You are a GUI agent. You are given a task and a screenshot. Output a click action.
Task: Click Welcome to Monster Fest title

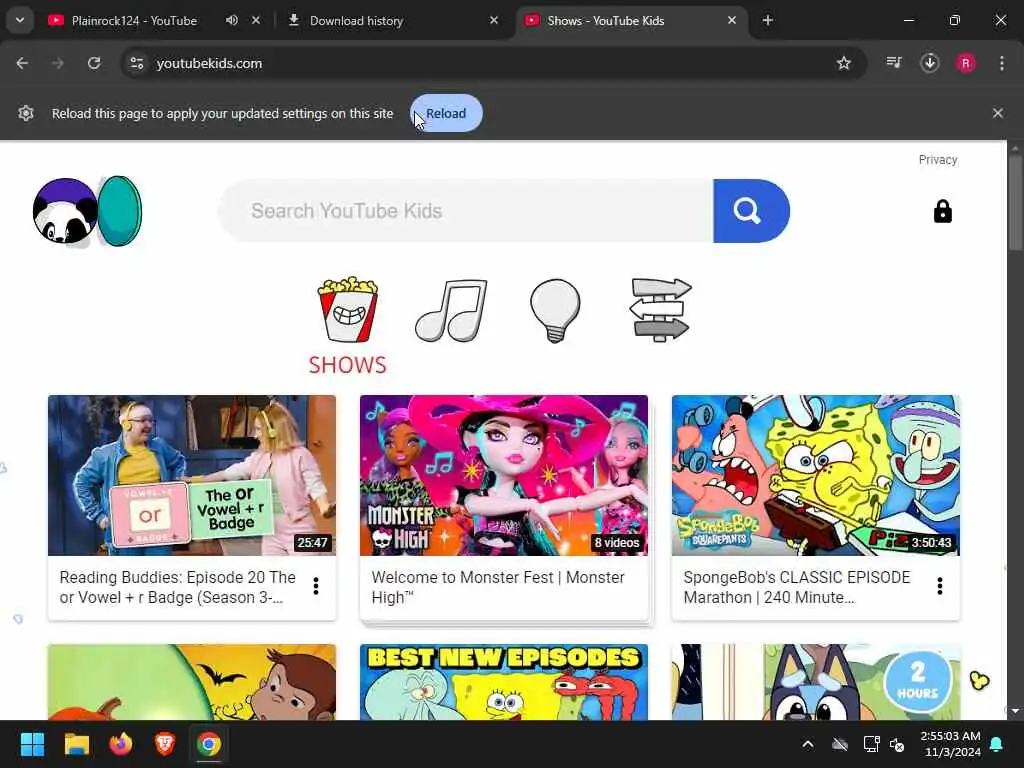point(498,587)
